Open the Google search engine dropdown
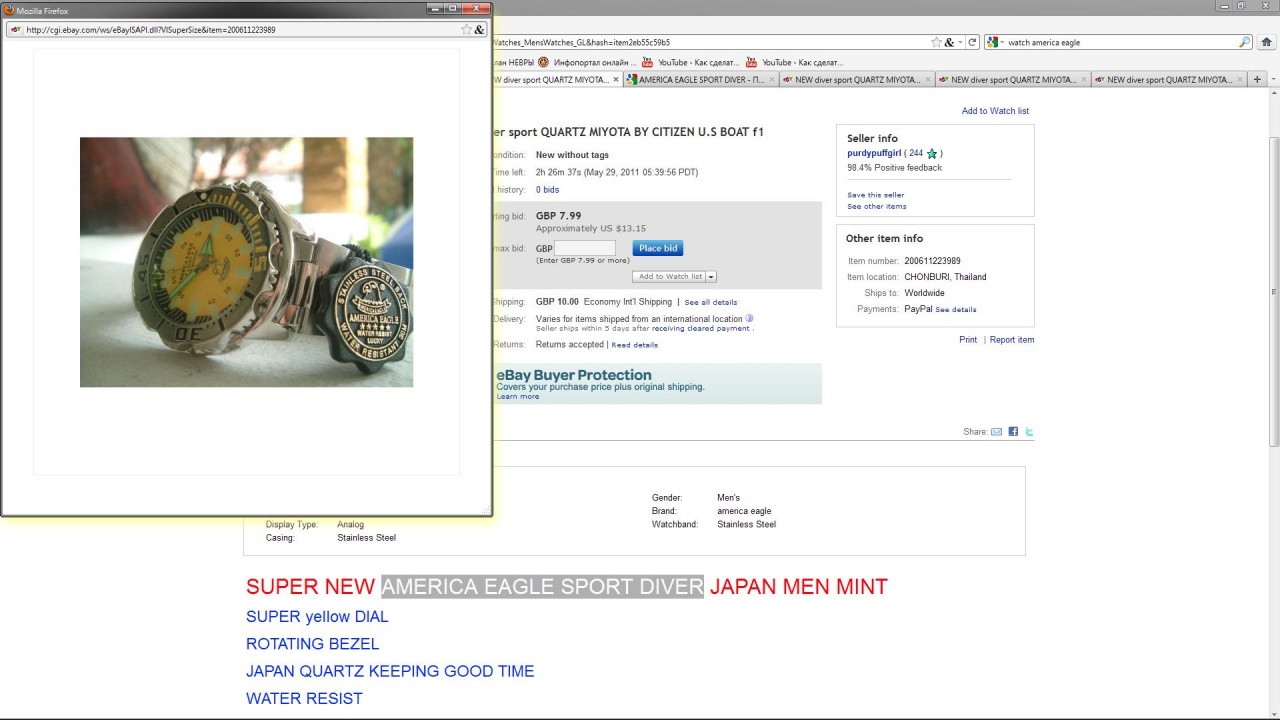Image resolution: width=1280 pixels, height=720 pixels. 996,42
